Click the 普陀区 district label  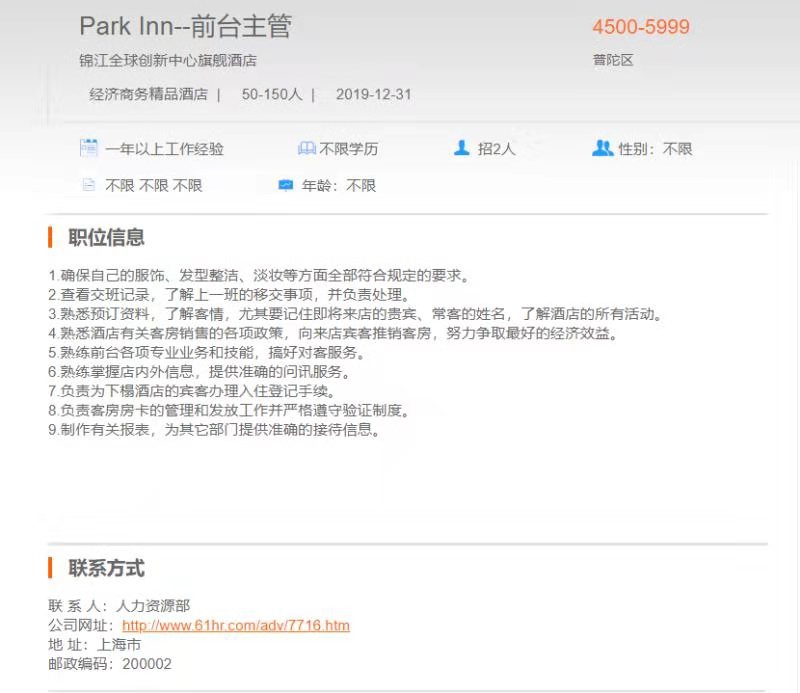[x=613, y=60]
